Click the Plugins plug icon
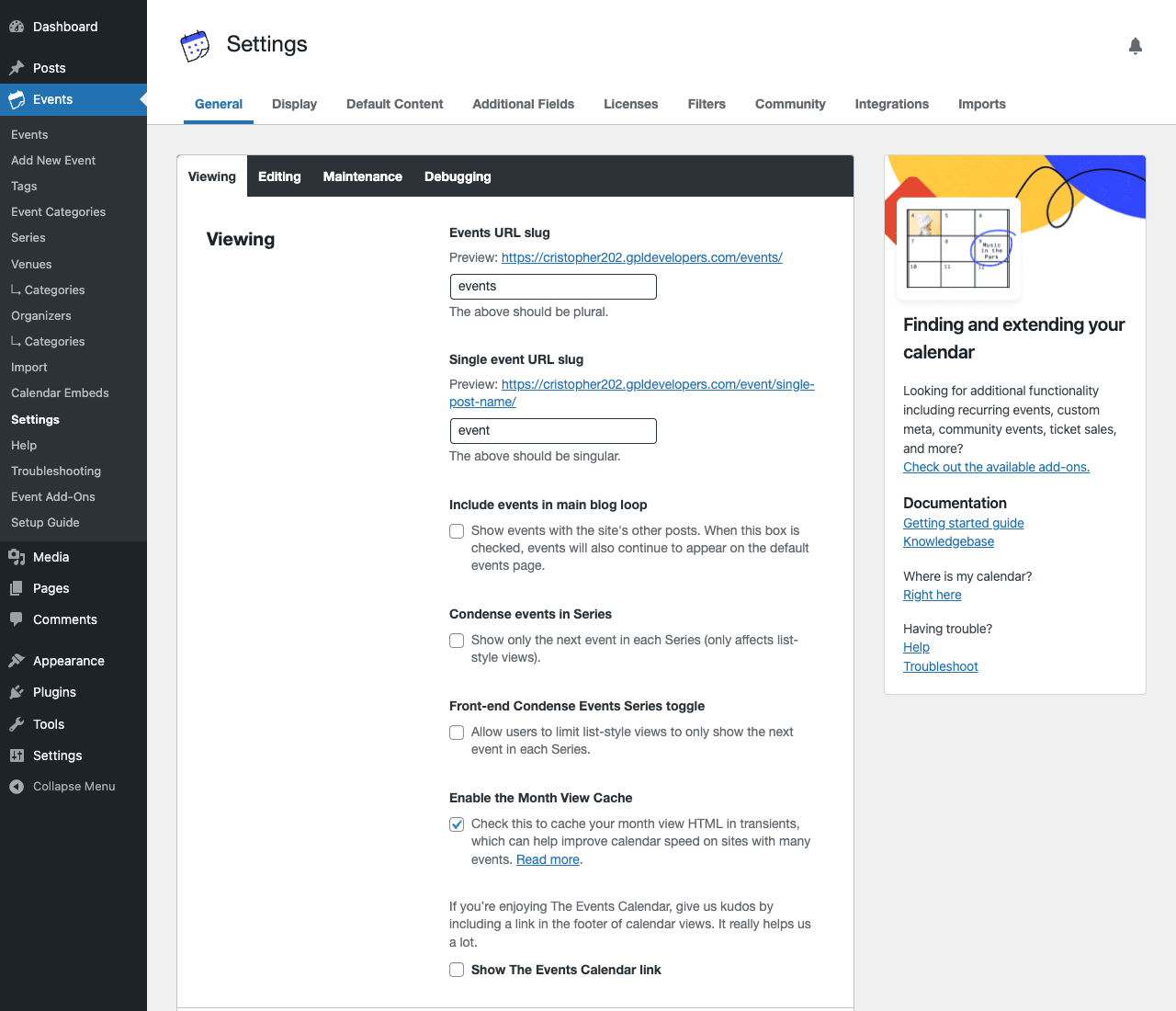1176x1011 pixels. click(17, 692)
